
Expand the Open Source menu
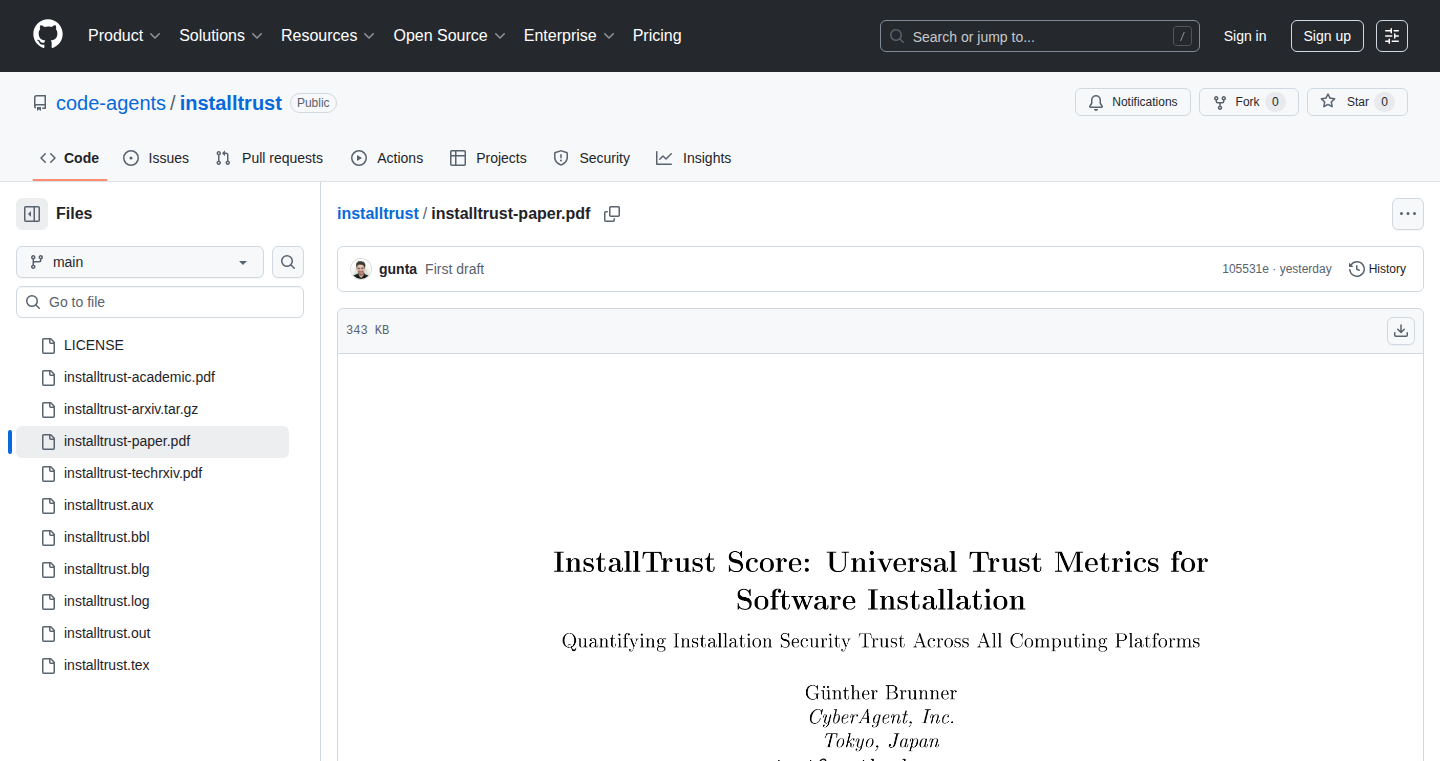(450, 36)
